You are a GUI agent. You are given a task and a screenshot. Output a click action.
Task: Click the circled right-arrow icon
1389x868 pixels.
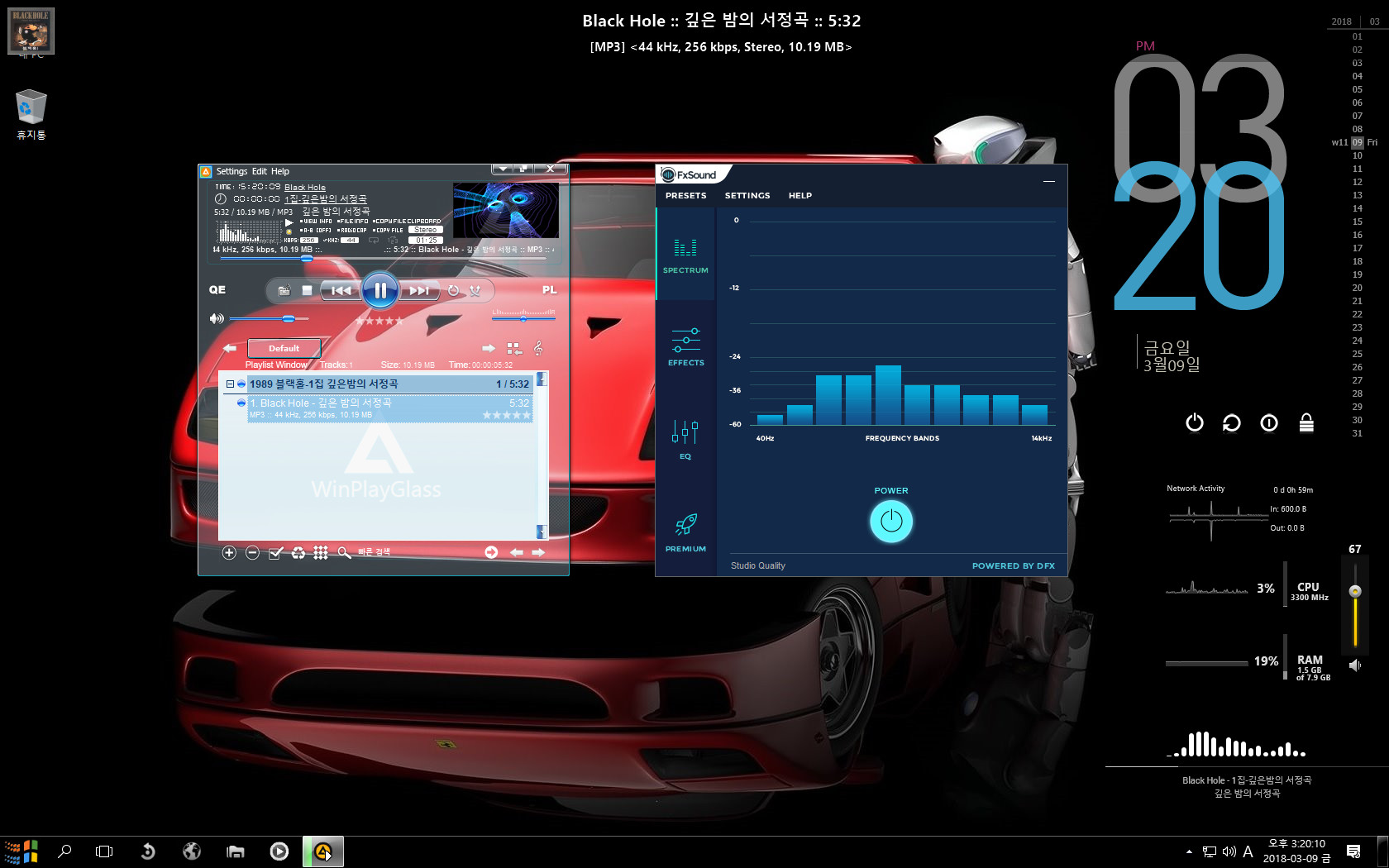[491, 552]
